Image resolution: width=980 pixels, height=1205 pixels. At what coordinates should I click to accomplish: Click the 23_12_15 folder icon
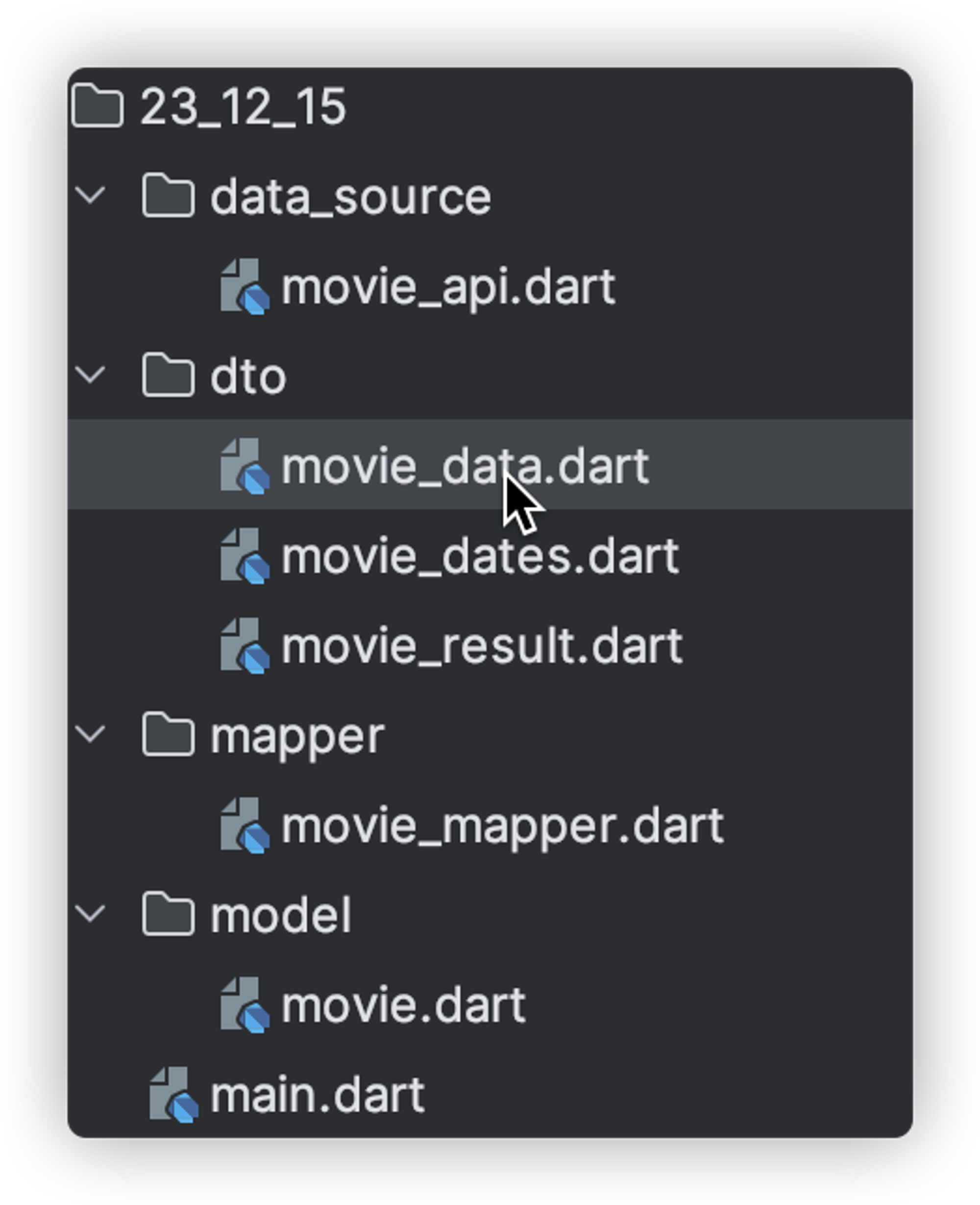tap(98, 105)
